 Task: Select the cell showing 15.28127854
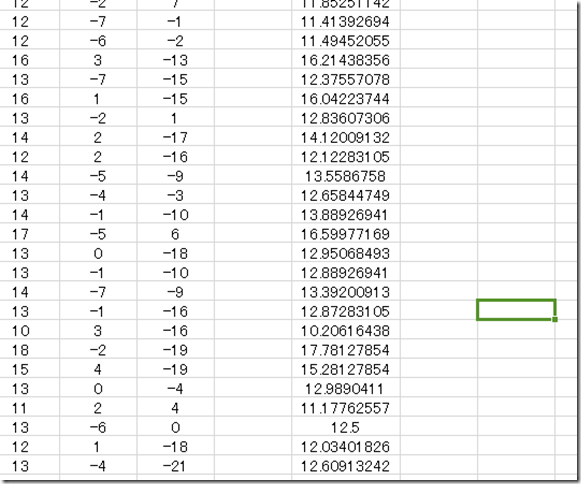click(346, 369)
